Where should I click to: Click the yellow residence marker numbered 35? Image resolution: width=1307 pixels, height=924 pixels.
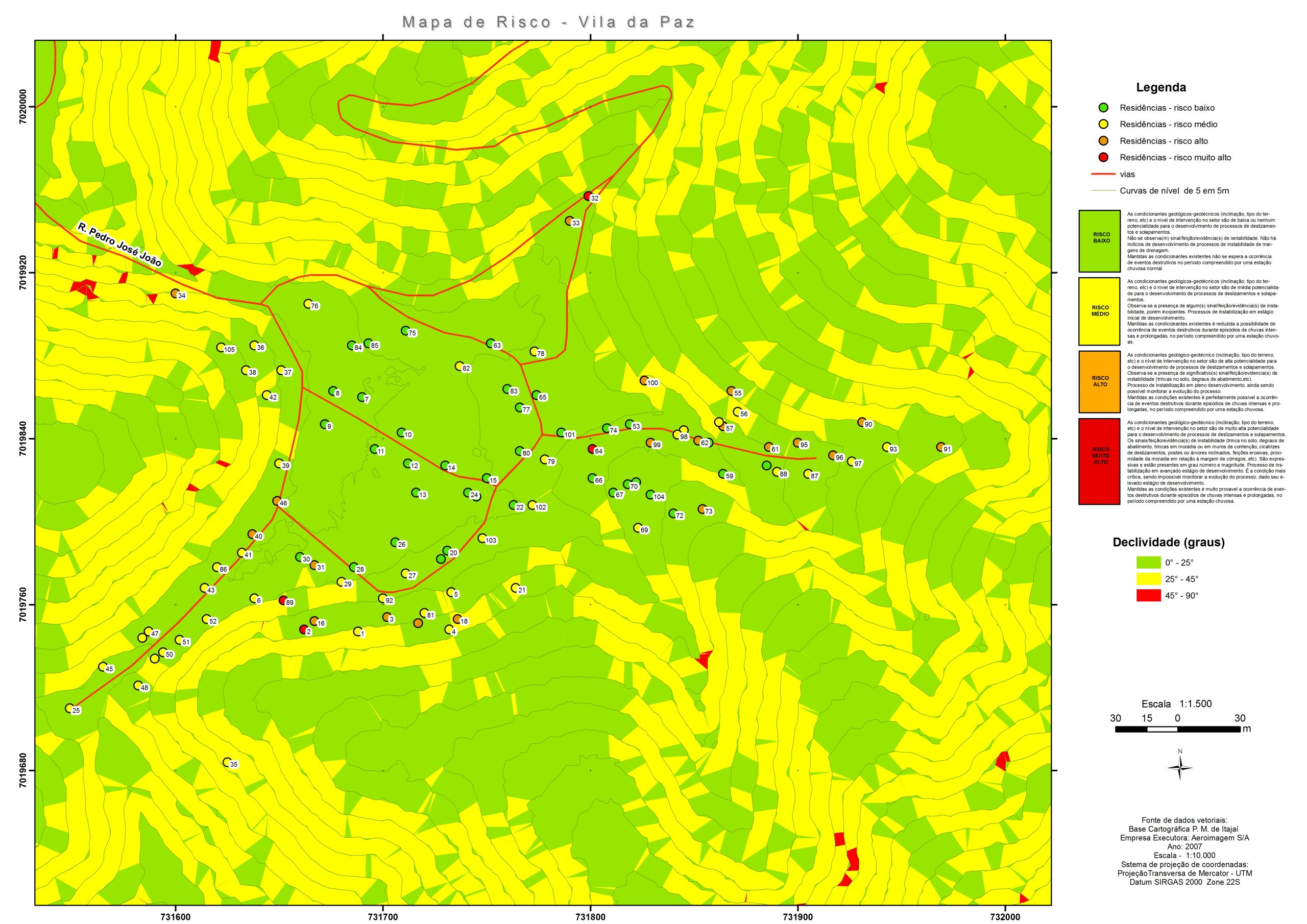click(227, 762)
